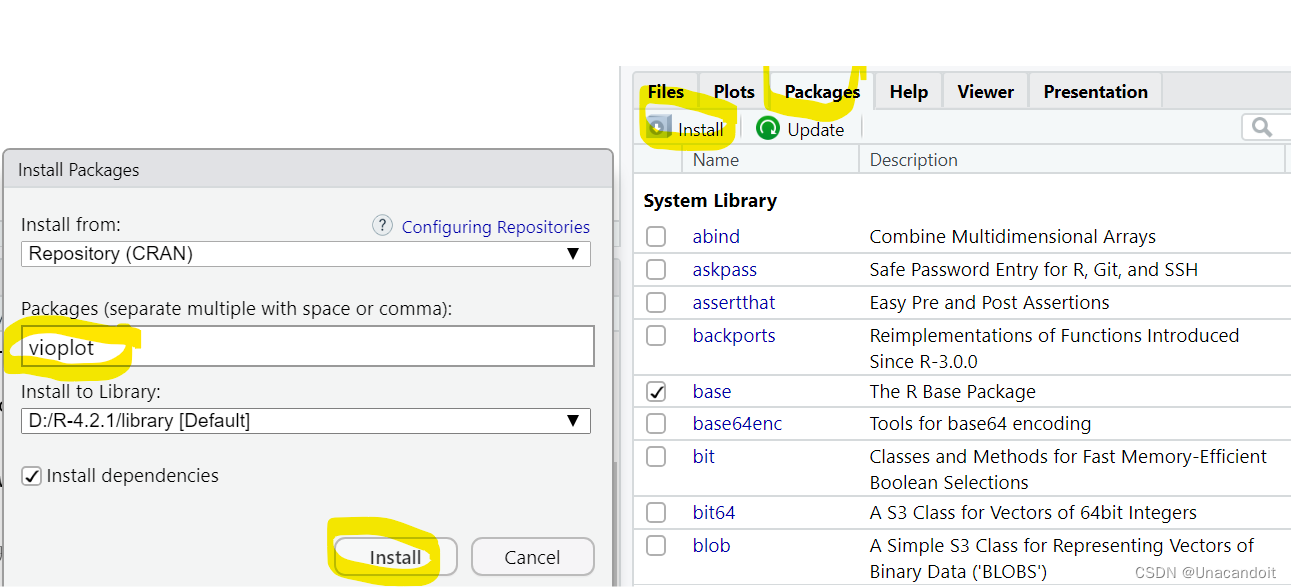Enable the Install dependencies checkbox
1291x588 pixels.
31,475
